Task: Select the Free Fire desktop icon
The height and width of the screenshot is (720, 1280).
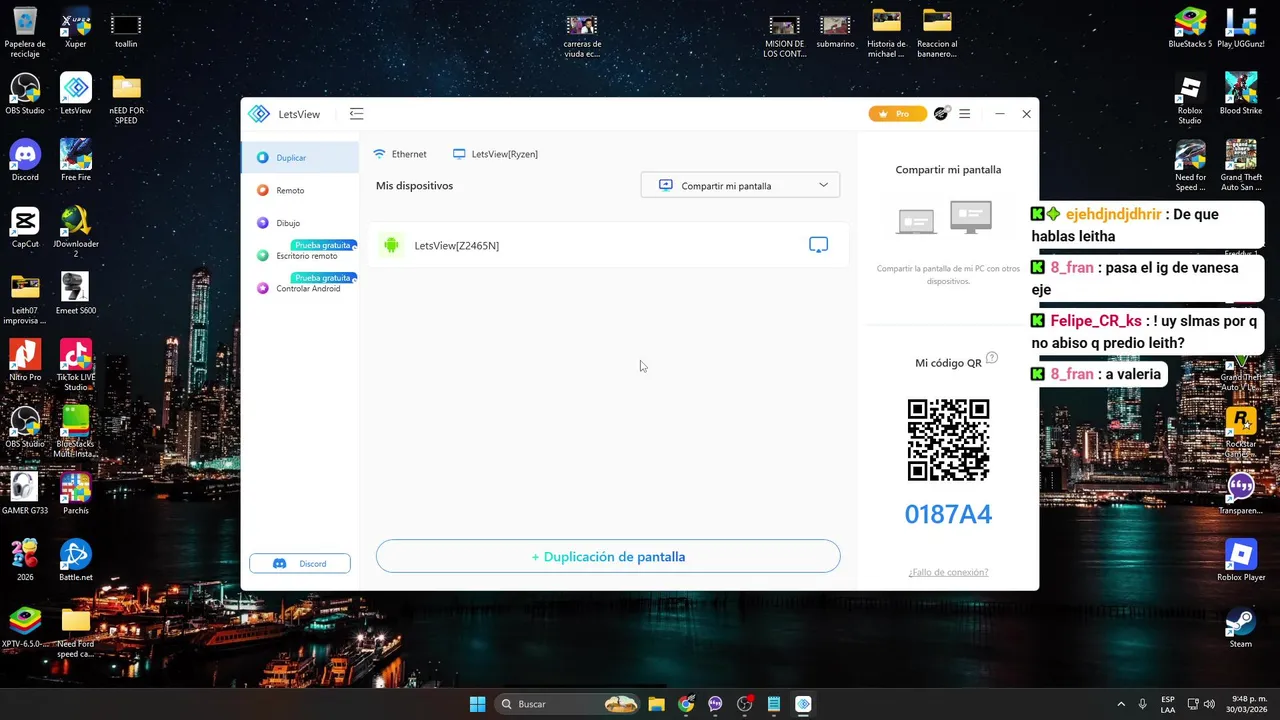Action: 76,160
